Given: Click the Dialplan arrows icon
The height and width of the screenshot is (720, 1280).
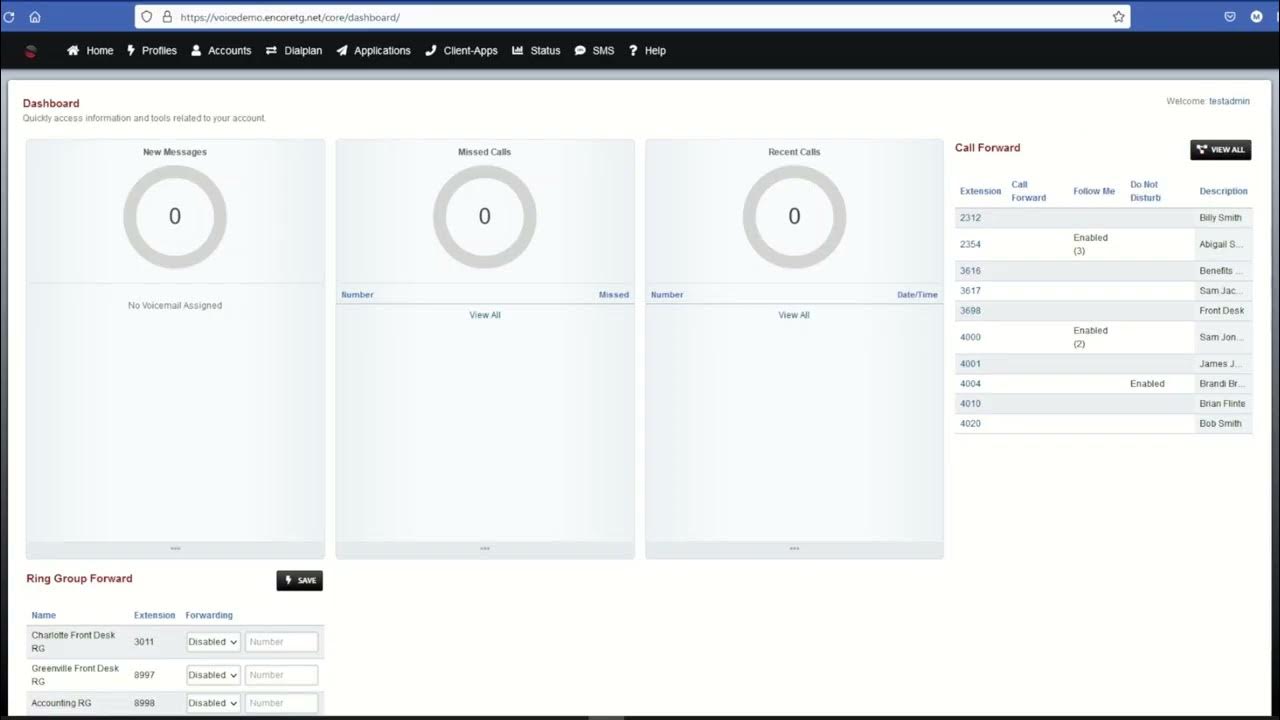Looking at the screenshot, I should [271, 50].
